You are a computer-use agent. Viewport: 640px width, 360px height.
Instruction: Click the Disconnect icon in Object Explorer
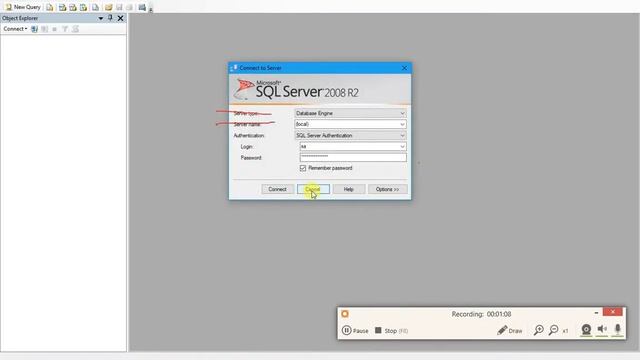[x=44, y=29]
